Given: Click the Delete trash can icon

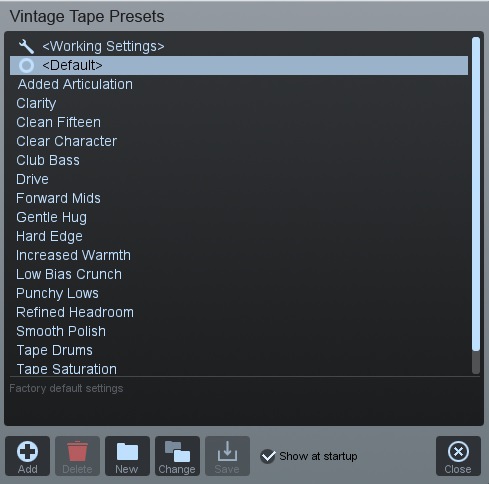Looking at the screenshot, I should (77, 451).
